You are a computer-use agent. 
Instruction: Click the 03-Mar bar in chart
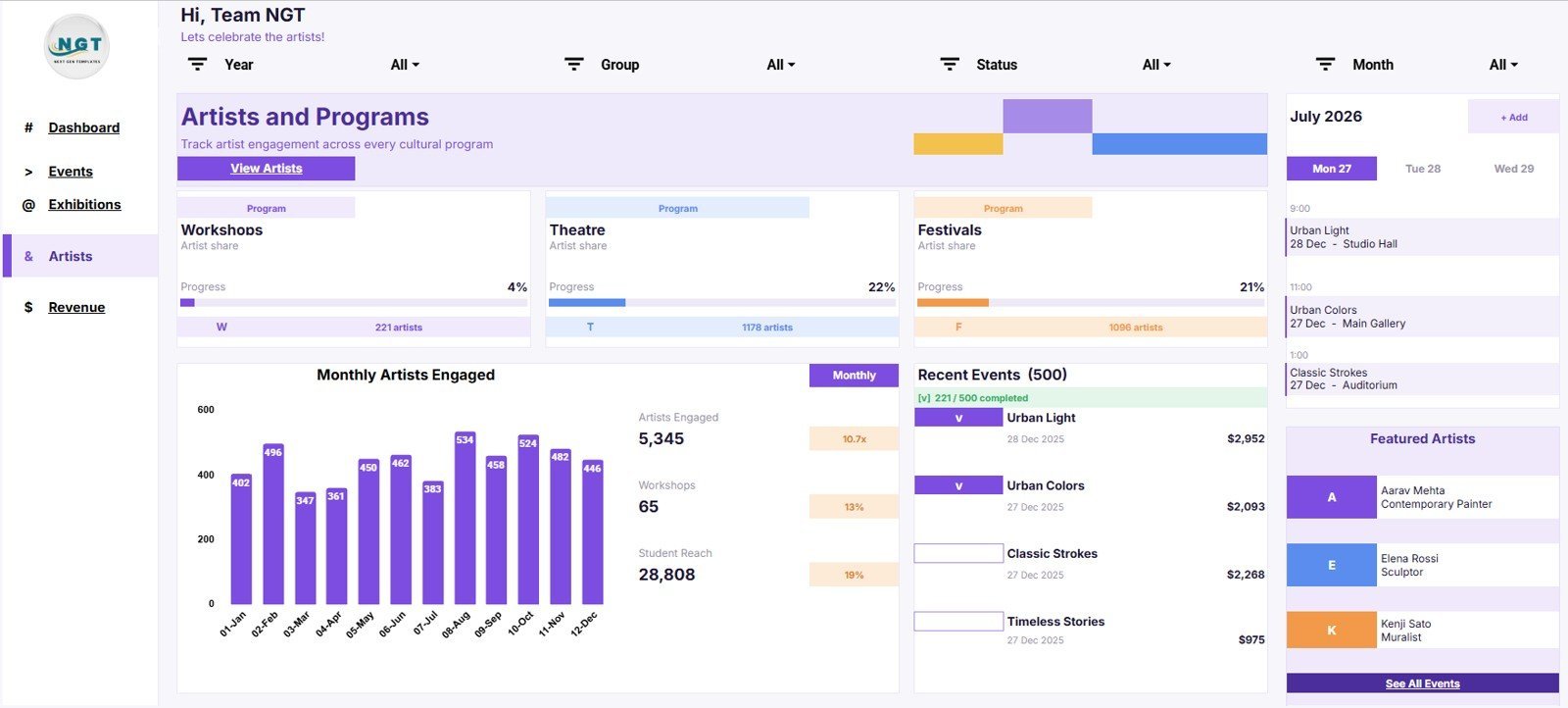click(x=305, y=548)
